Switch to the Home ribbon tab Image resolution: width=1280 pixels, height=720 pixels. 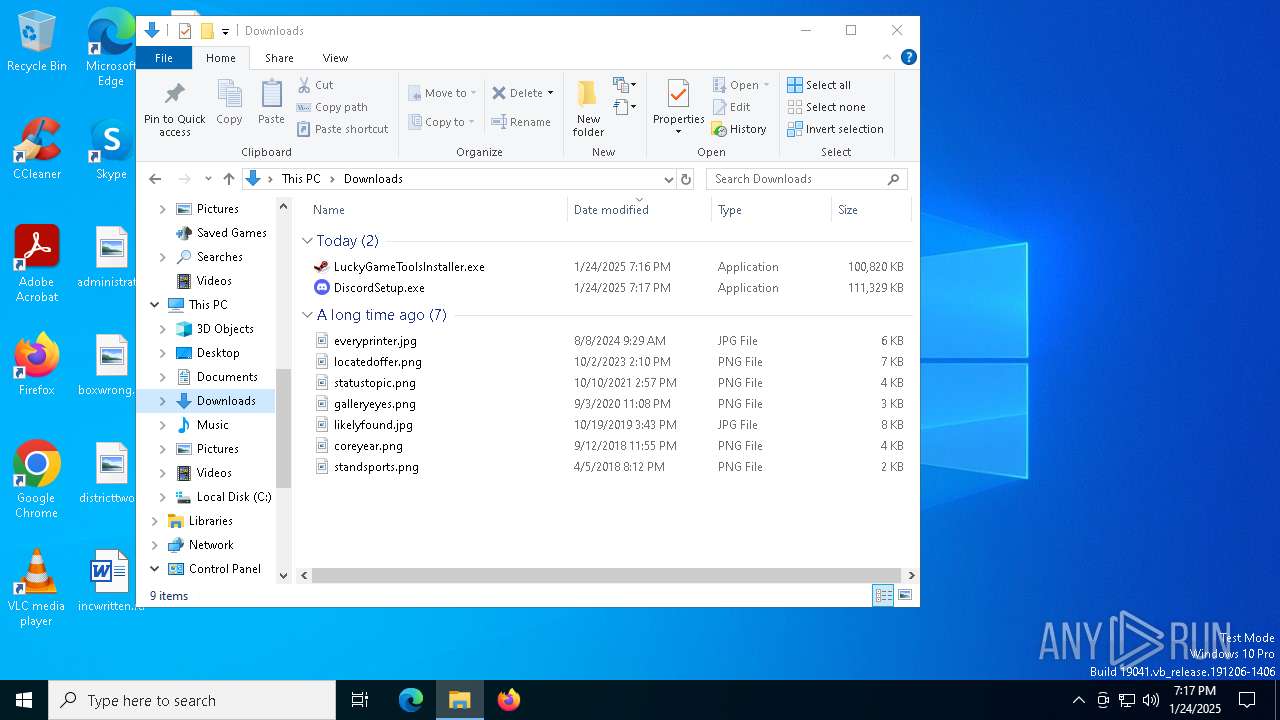(221, 58)
